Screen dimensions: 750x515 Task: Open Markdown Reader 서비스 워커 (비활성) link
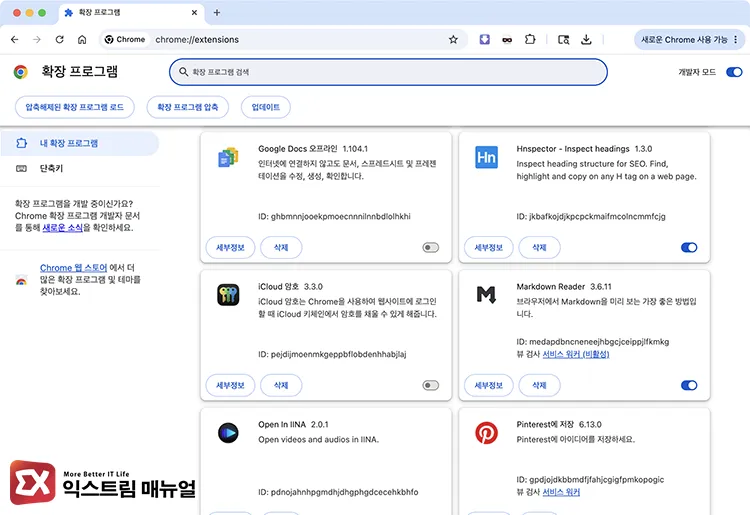575,354
